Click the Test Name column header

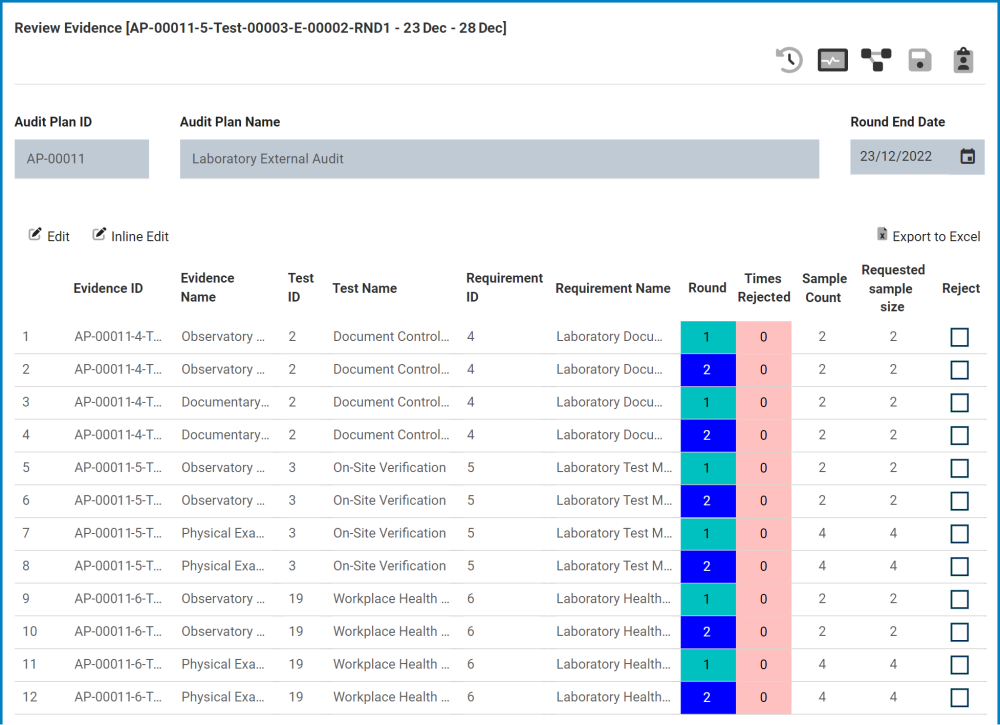[x=365, y=288]
